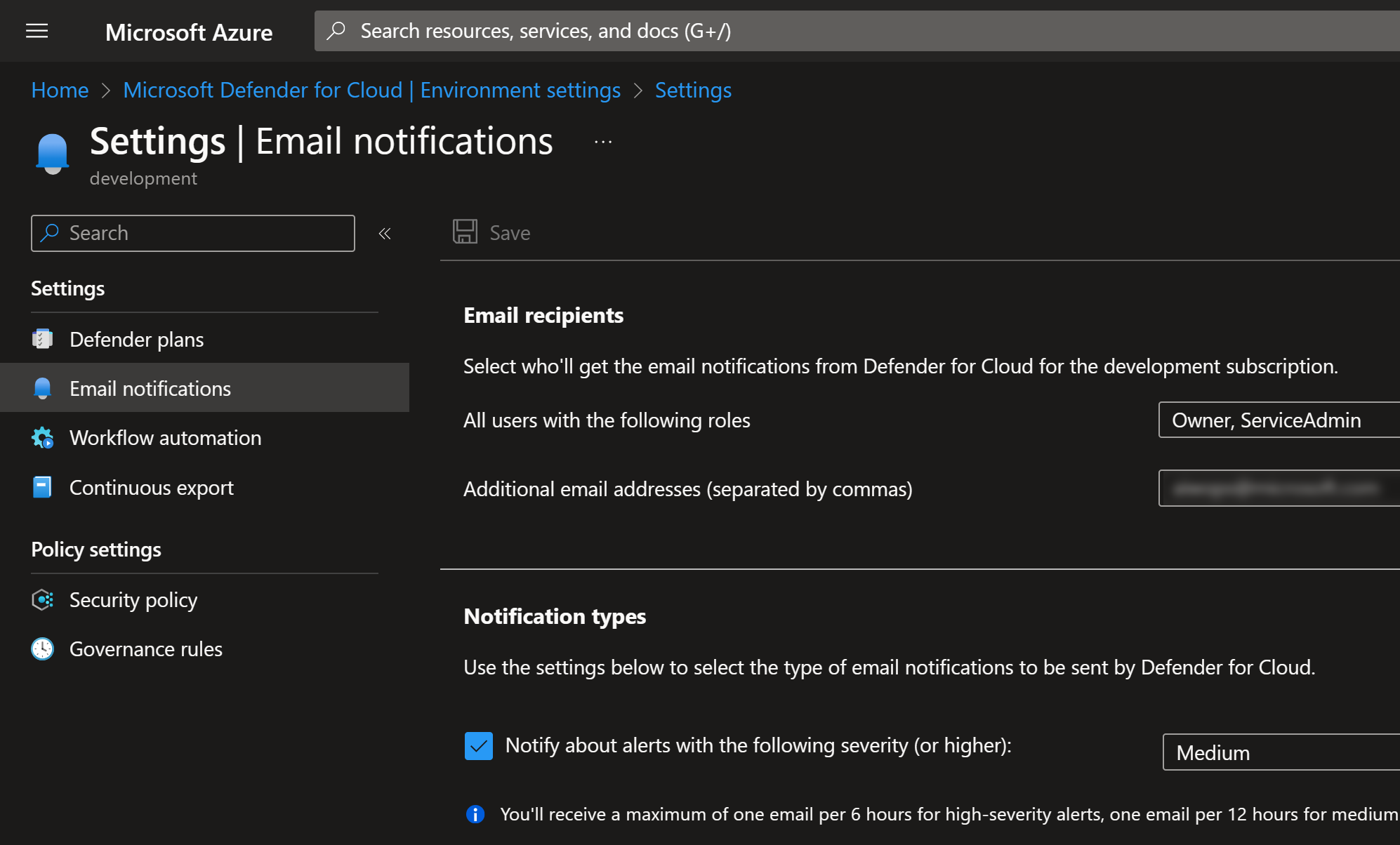Screen dimensions: 1400x845
Task: Click 'Additional email addresses (separated by commas)' label
Action: pyautogui.click(x=688, y=488)
